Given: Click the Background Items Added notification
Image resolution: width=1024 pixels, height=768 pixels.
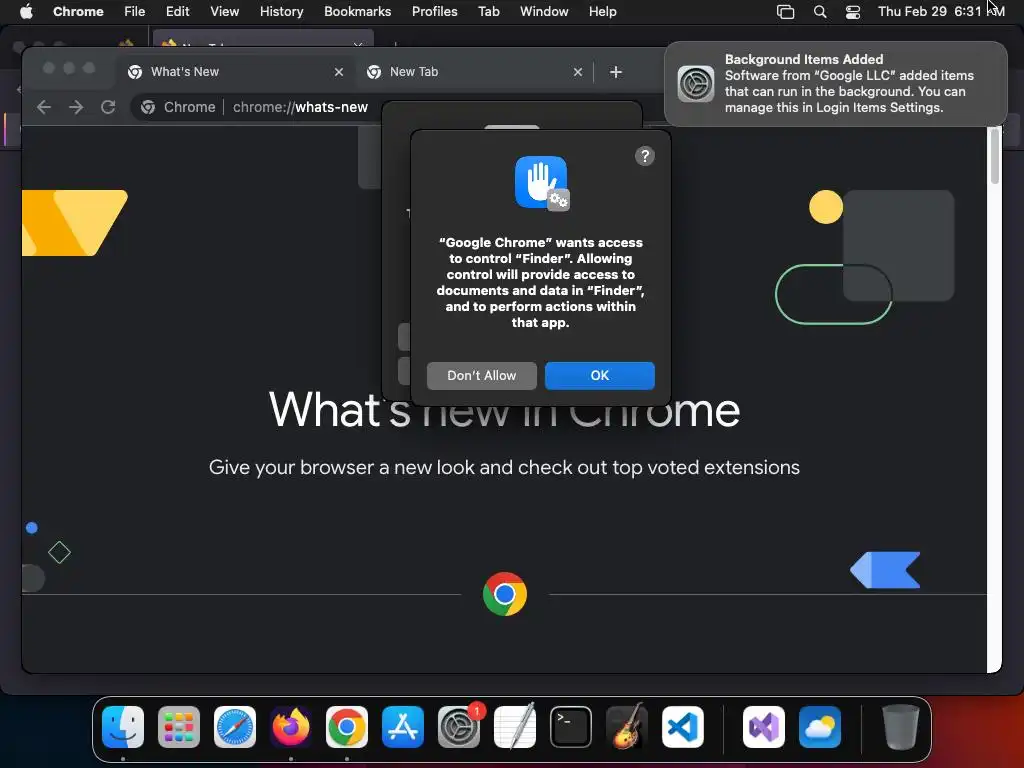Looking at the screenshot, I should (x=836, y=84).
